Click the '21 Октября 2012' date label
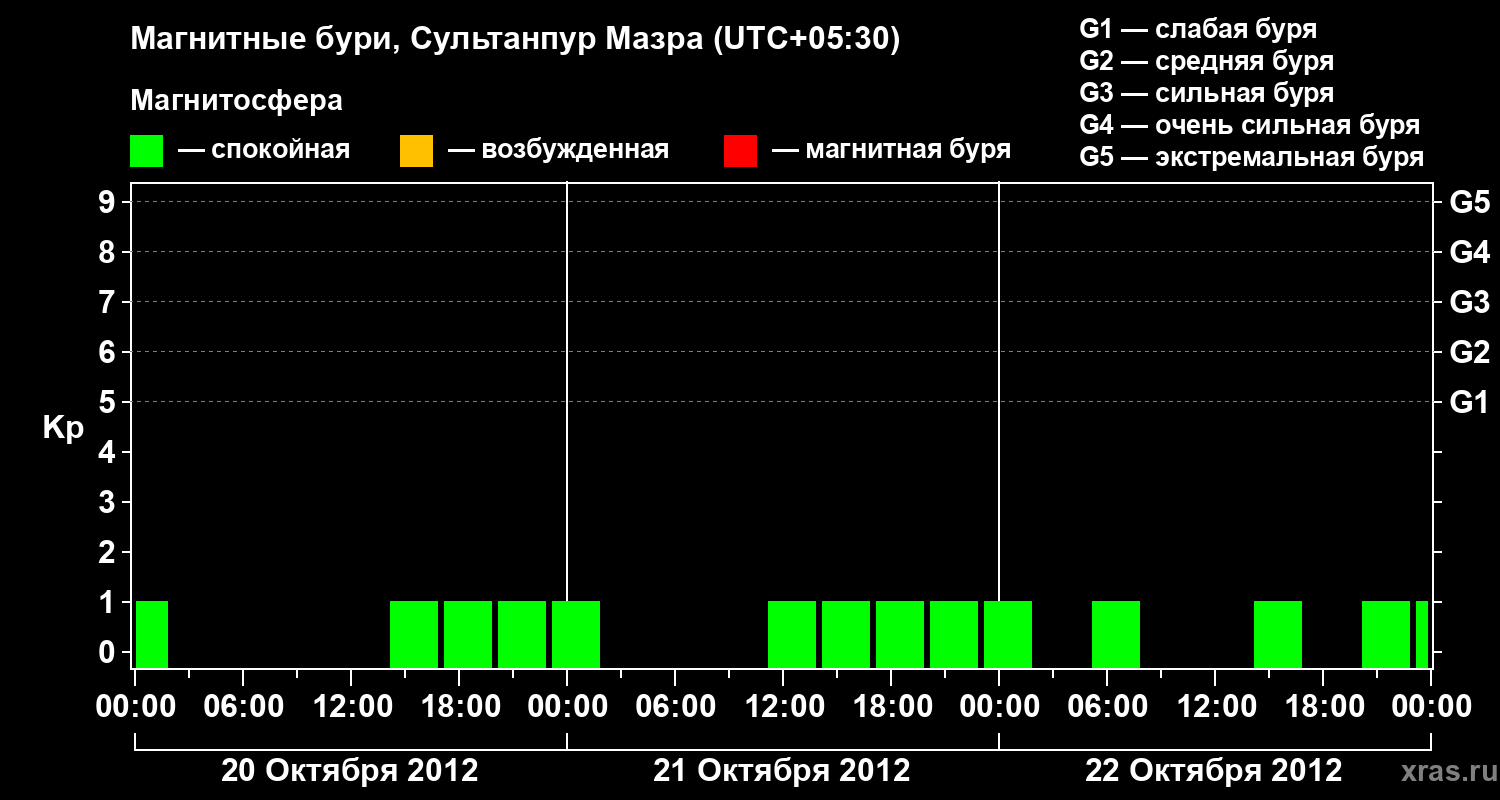1500x800 pixels. (782, 771)
